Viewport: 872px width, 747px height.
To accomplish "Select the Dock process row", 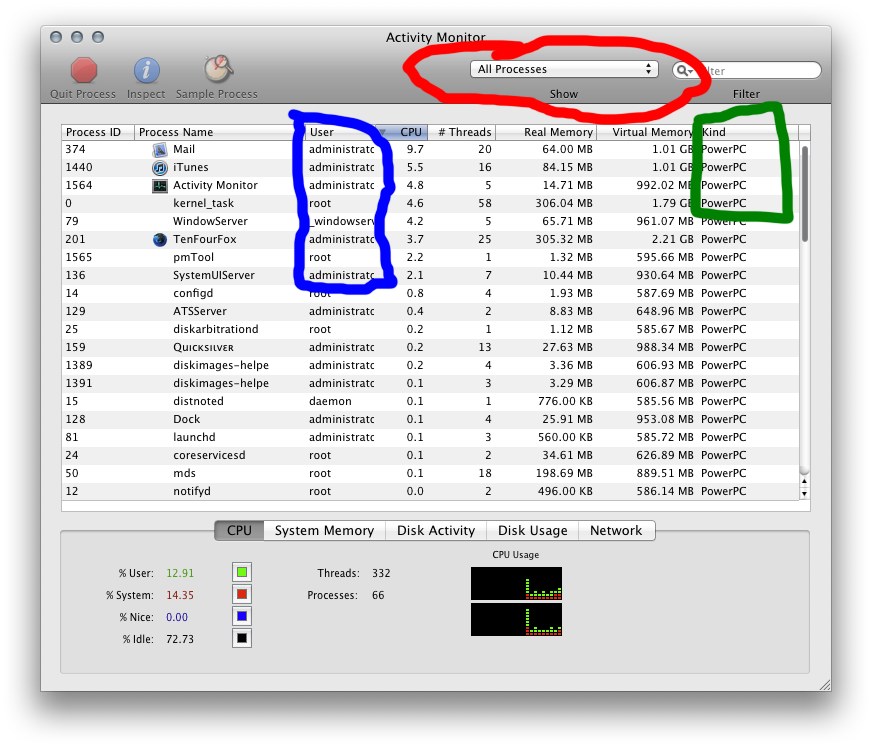I will pos(430,419).
